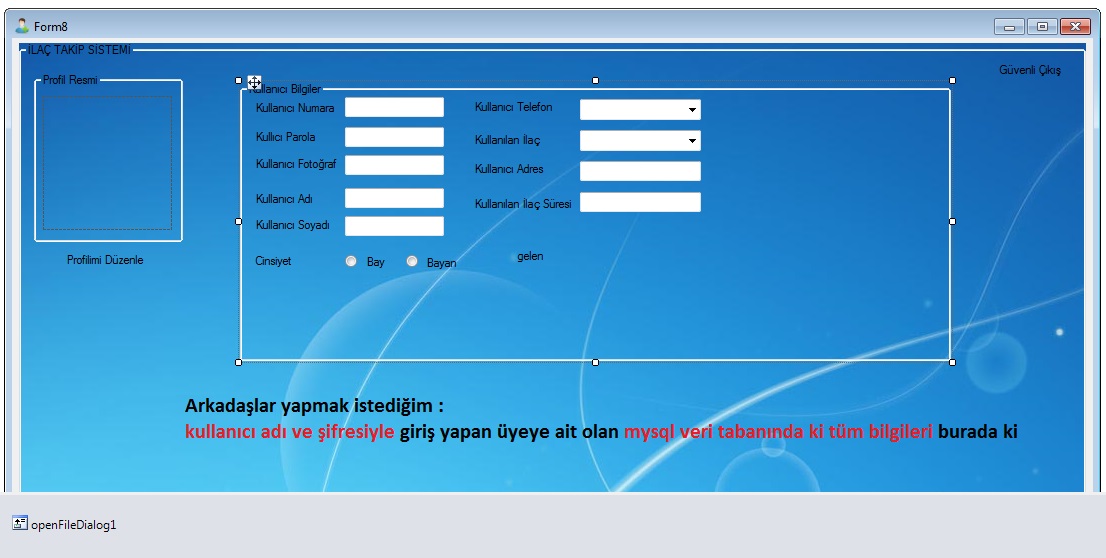Click the Kullanıcı Adı input field
1106x558 pixels.
click(394, 198)
